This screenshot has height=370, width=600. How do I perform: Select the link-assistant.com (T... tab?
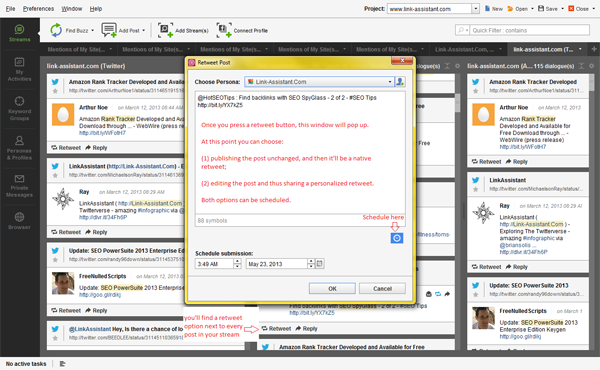[547, 49]
